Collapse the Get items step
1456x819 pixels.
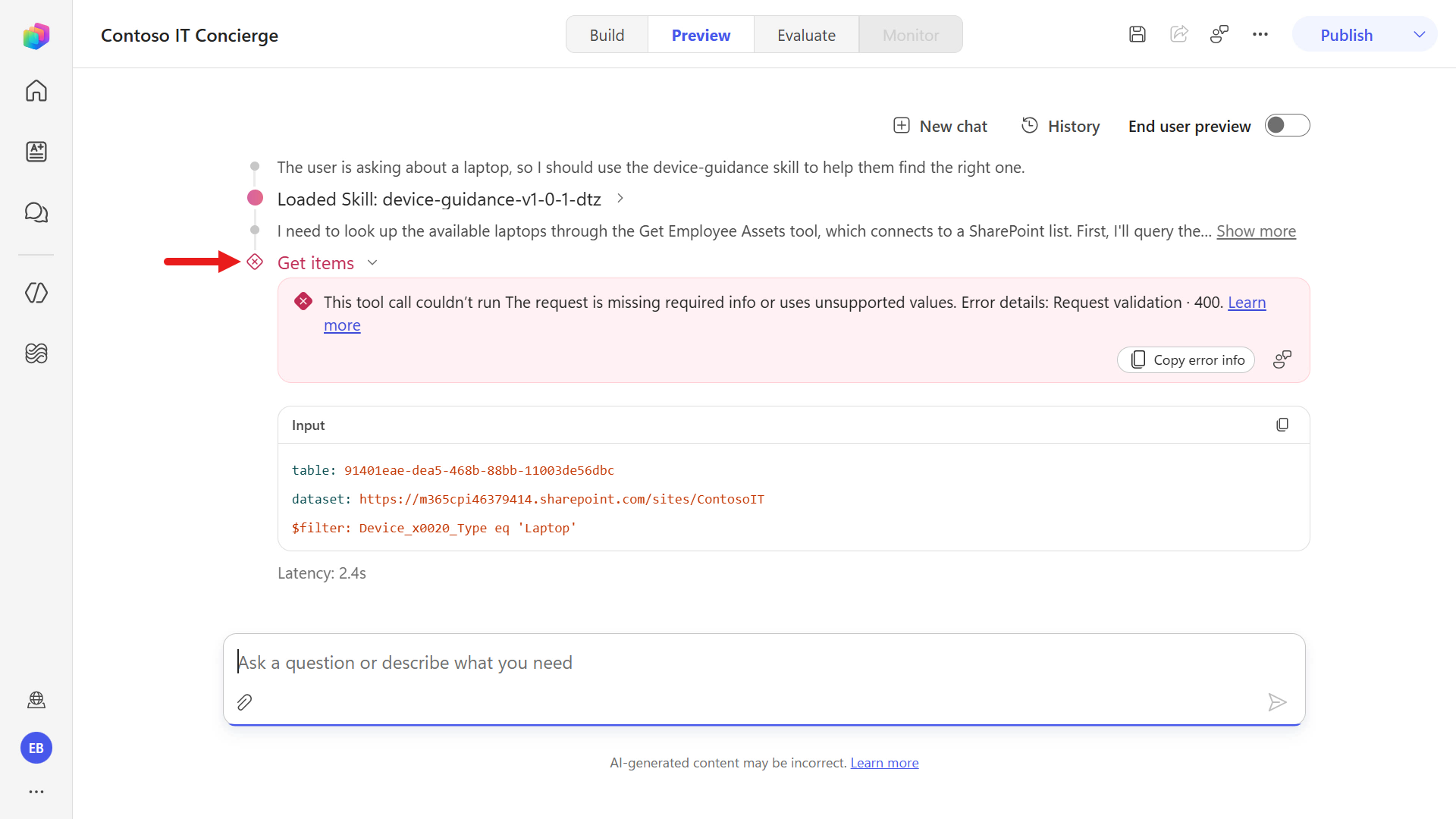tap(372, 262)
